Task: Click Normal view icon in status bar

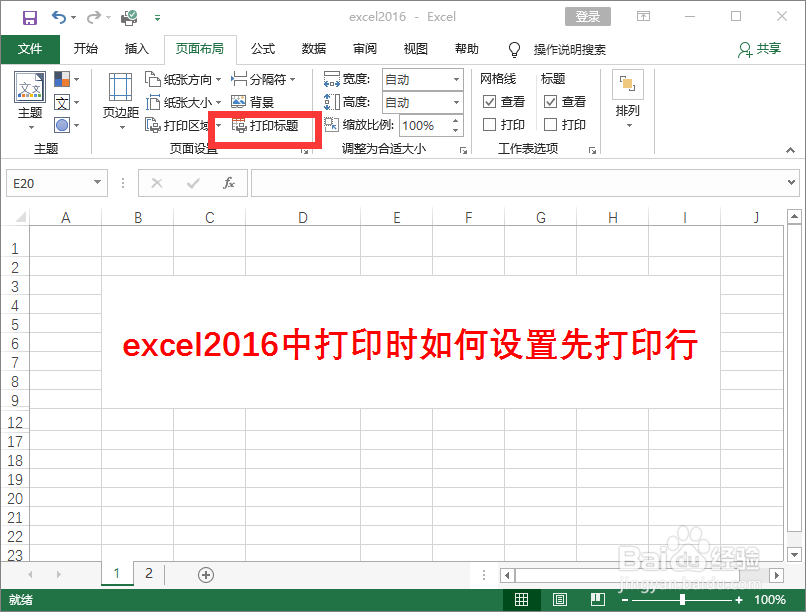Action: [x=521, y=599]
